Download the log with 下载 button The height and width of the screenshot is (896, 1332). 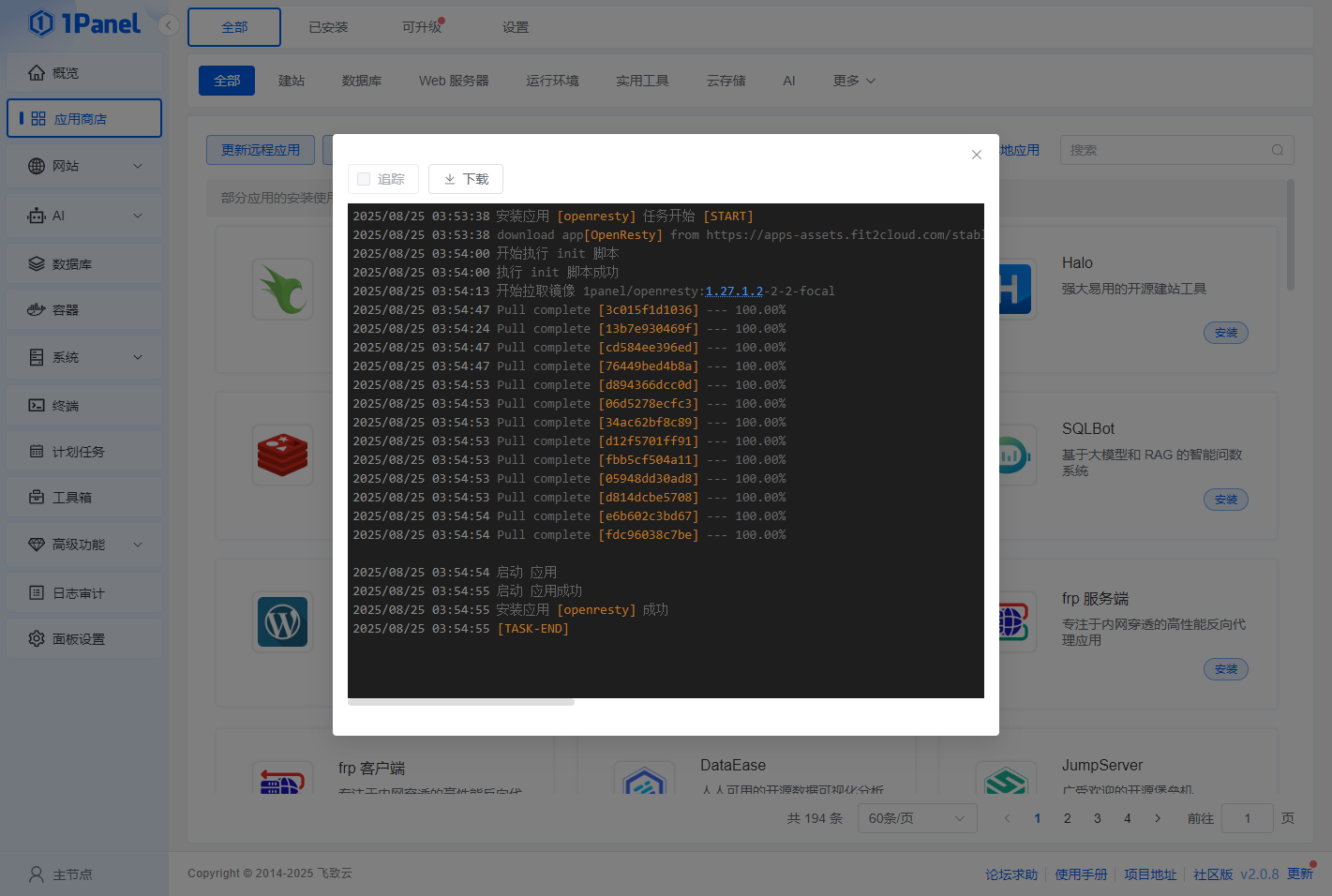tap(466, 179)
